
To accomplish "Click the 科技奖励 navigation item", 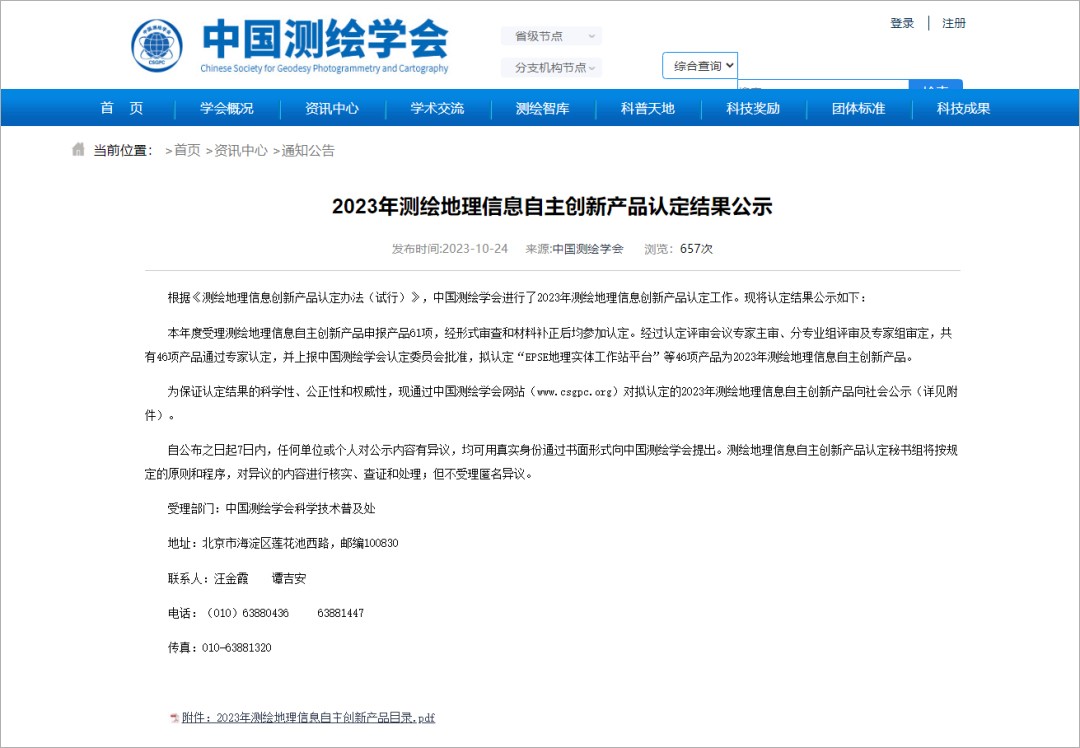I will pos(752,107).
